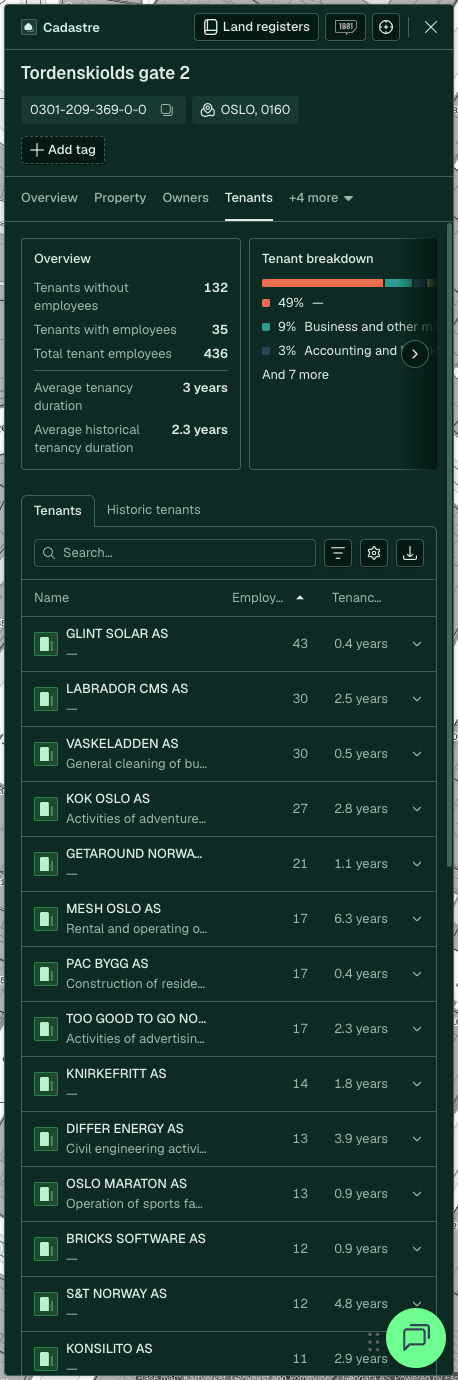This screenshot has width=458, height=1380.
Task: Click the 1881 chat-style icon button
Action: [x=345, y=27]
